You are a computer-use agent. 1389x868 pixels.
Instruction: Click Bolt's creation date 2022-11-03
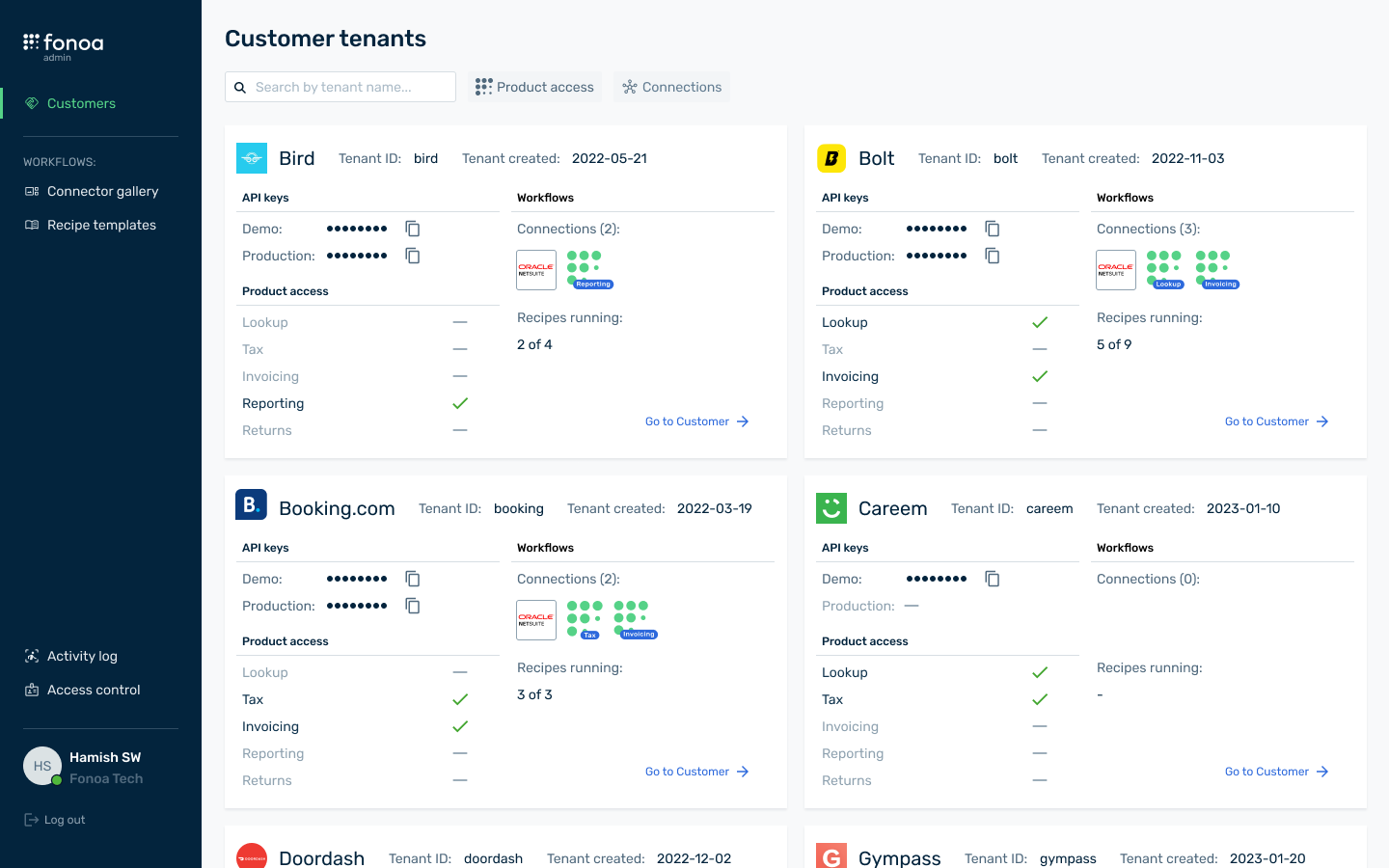1188,158
